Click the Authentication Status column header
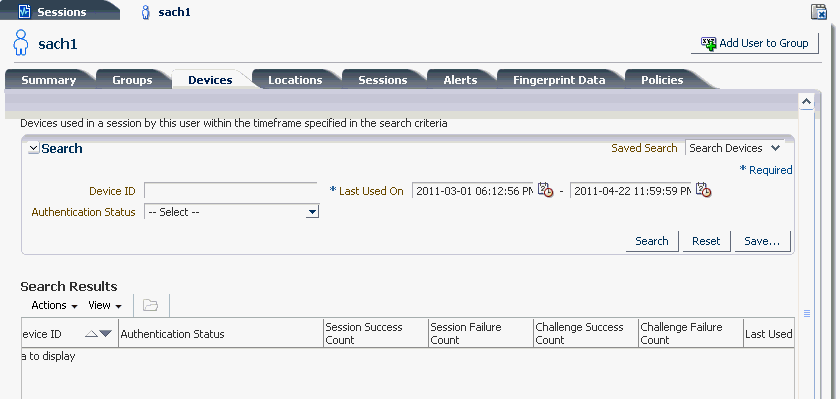840x399 pixels. coord(221,334)
